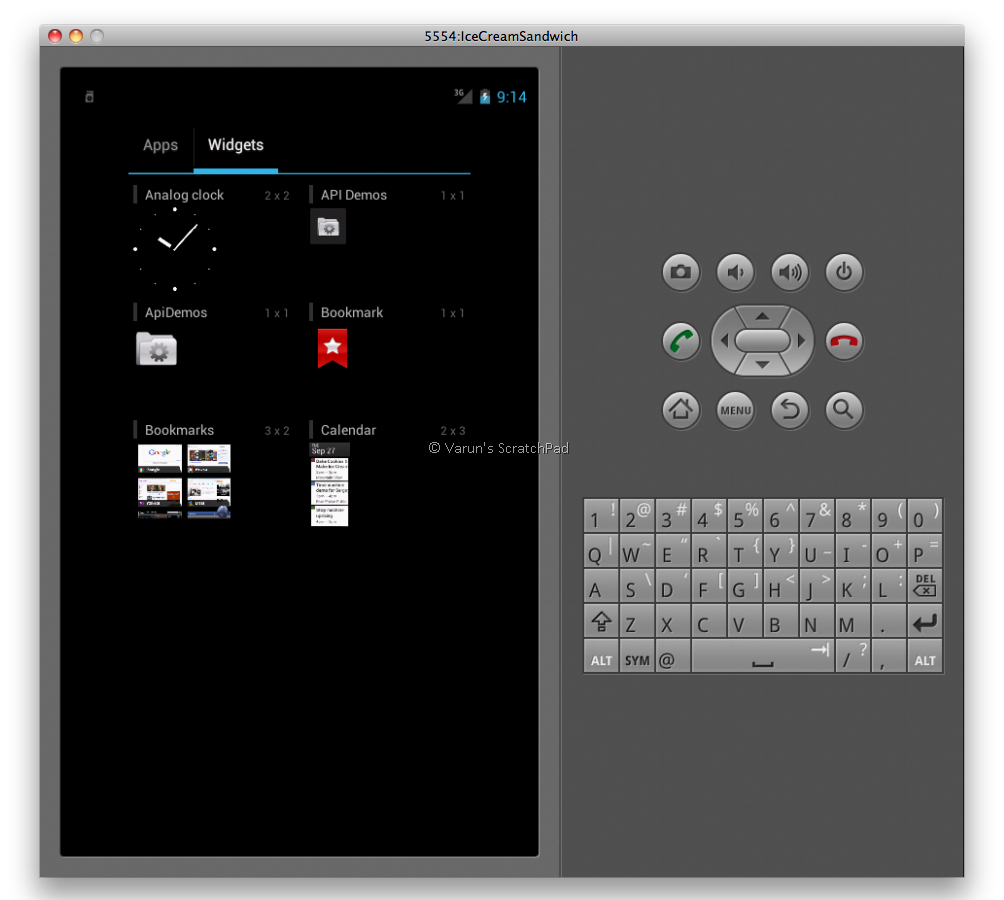Click the emulator Back button

tap(789, 410)
